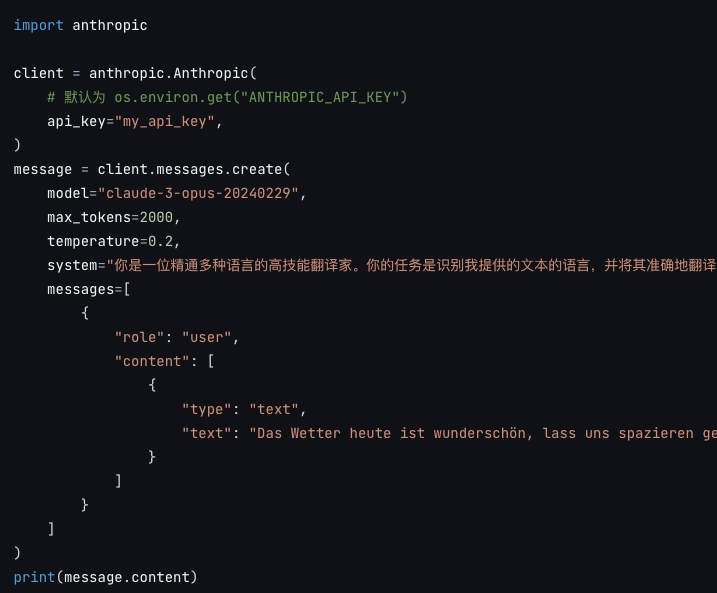Click the "claude-3-opus-20240229" model string
This screenshot has height=593, width=717.
coord(198,193)
